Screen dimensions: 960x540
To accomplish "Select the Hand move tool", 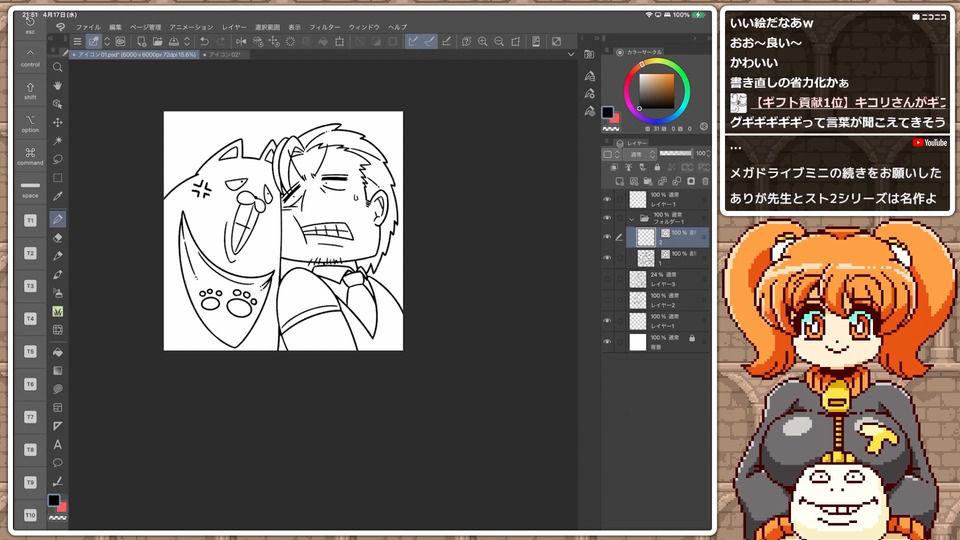I will tap(58, 86).
